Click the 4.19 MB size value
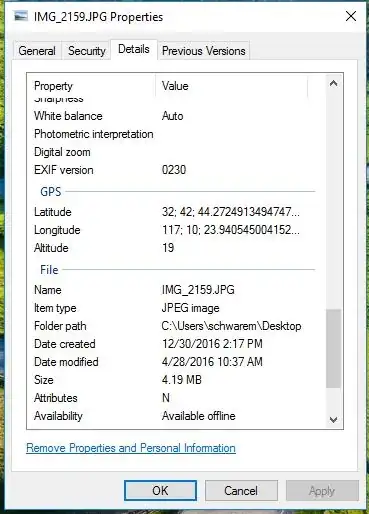 (182, 380)
